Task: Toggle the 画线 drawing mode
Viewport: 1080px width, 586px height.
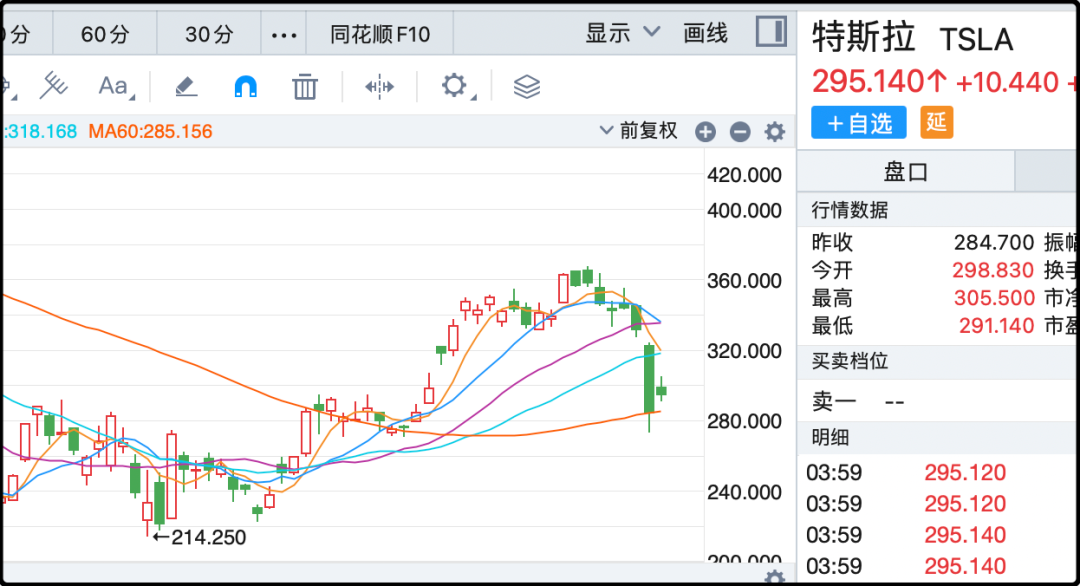Action: tap(706, 33)
